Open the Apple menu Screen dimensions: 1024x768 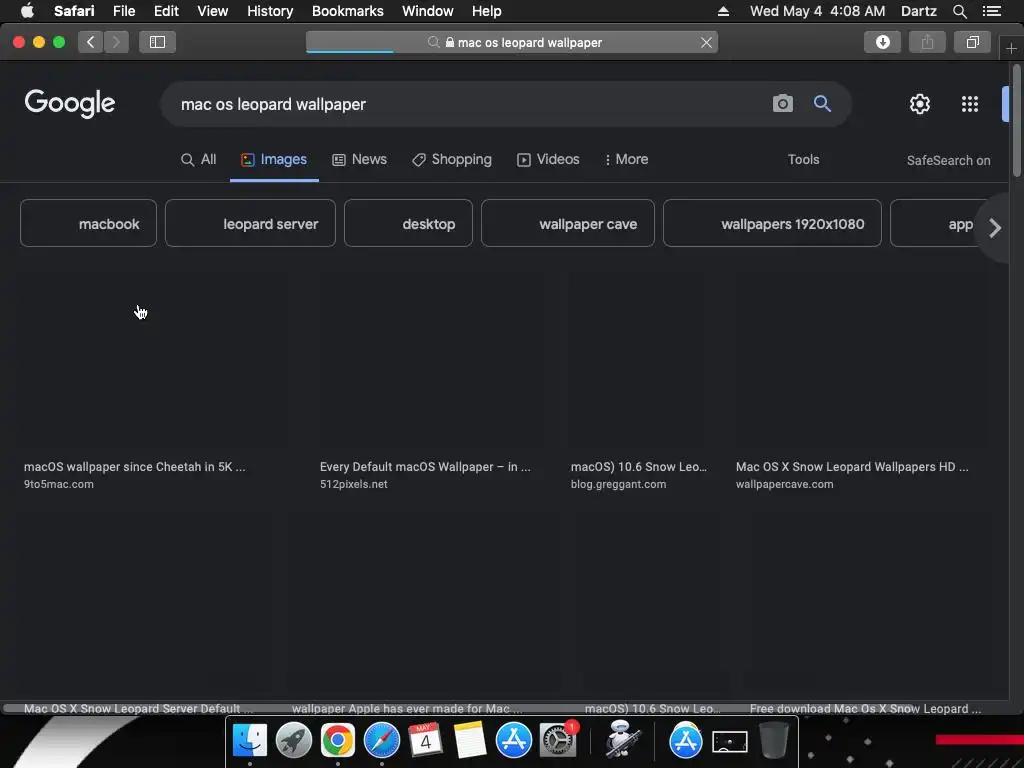(27, 11)
